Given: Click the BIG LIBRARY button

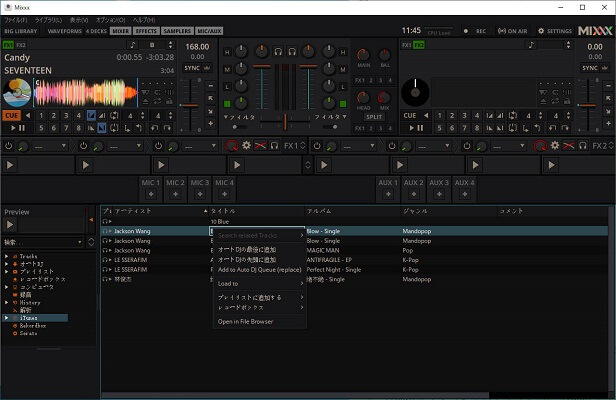Looking at the screenshot, I should tap(20, 31).
